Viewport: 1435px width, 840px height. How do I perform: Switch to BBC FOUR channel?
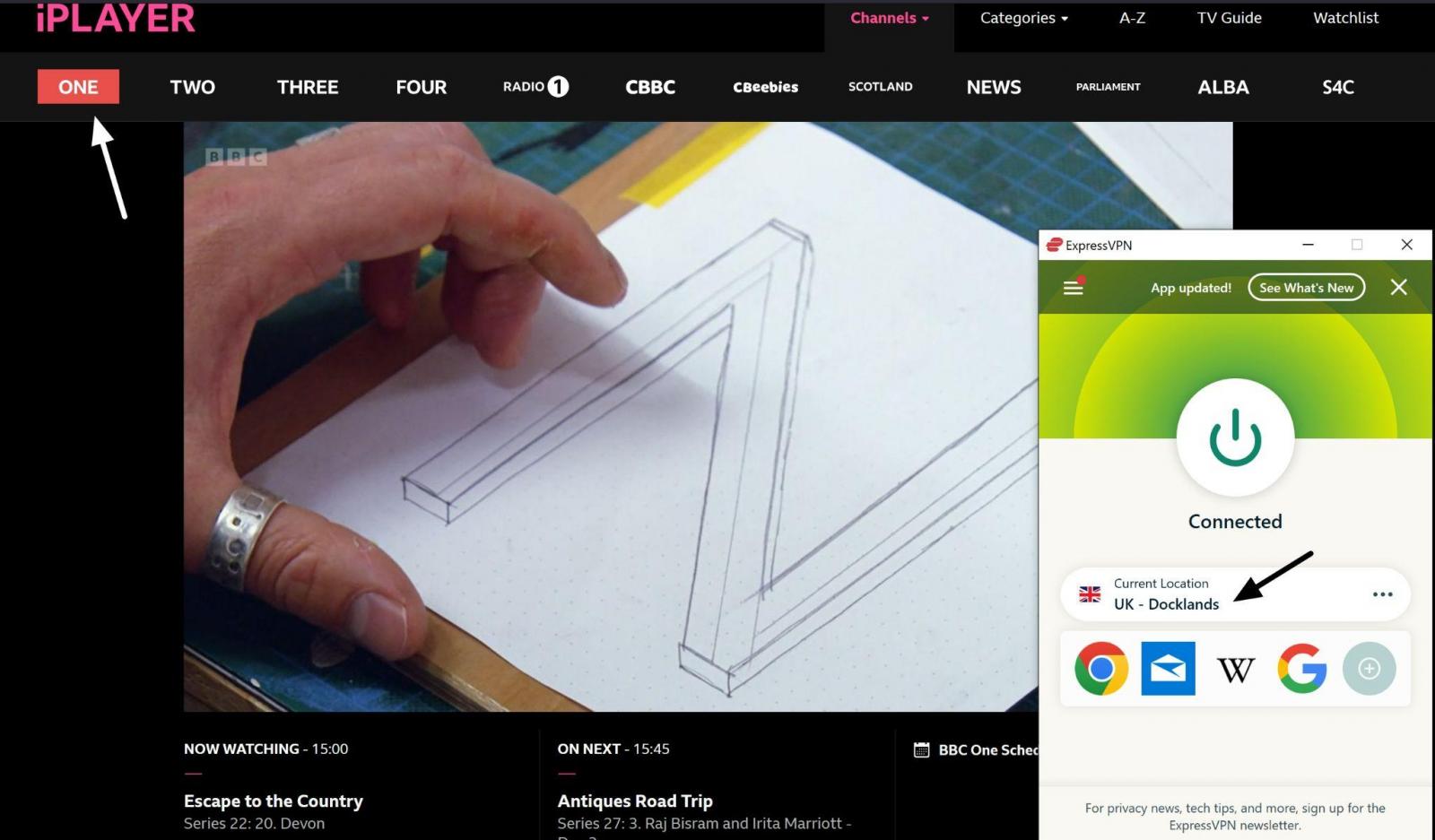(x=422, y=87)
